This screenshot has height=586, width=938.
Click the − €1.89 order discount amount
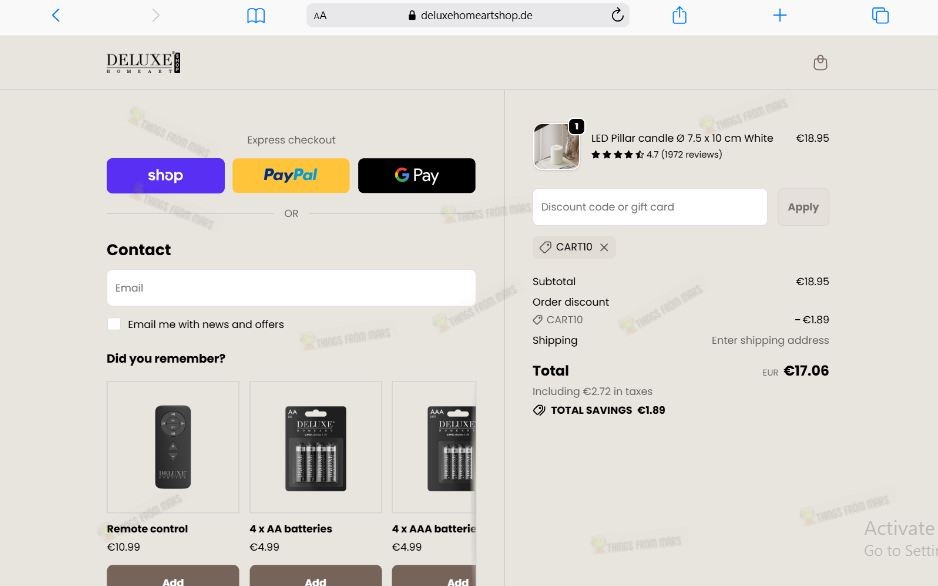click(811, 319)
